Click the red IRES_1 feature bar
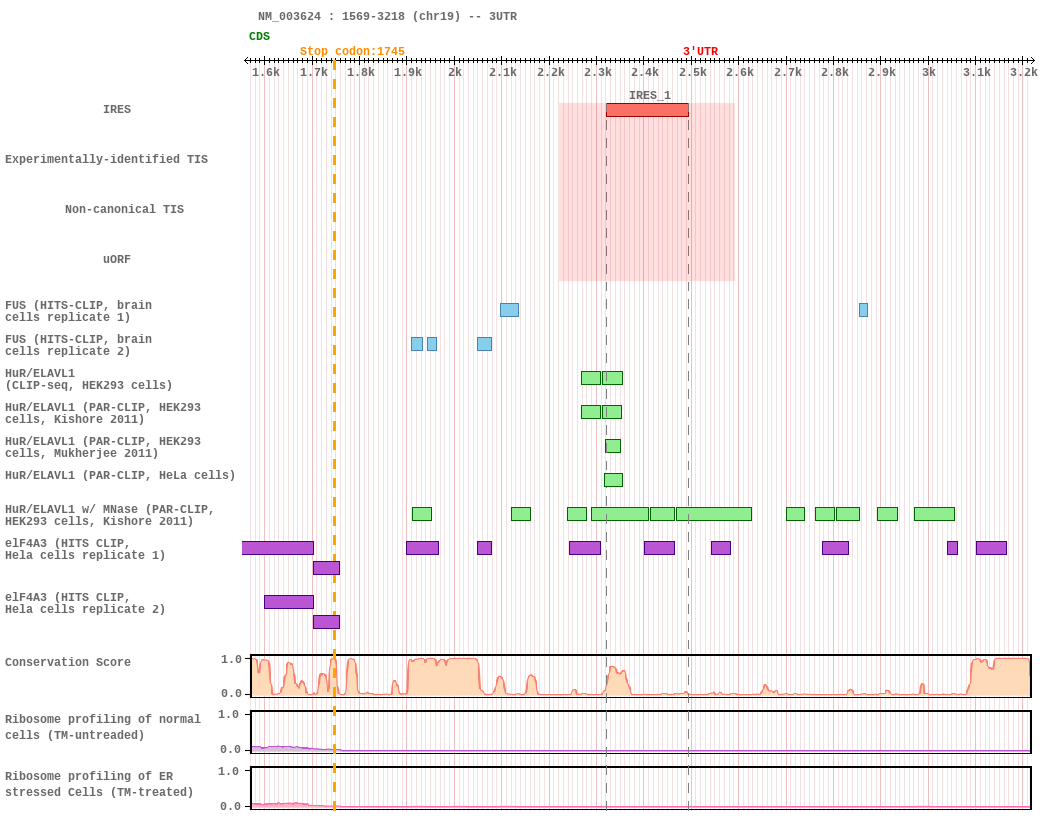The height and width of the screenshot is (820, 1050). tap(647, 110)
